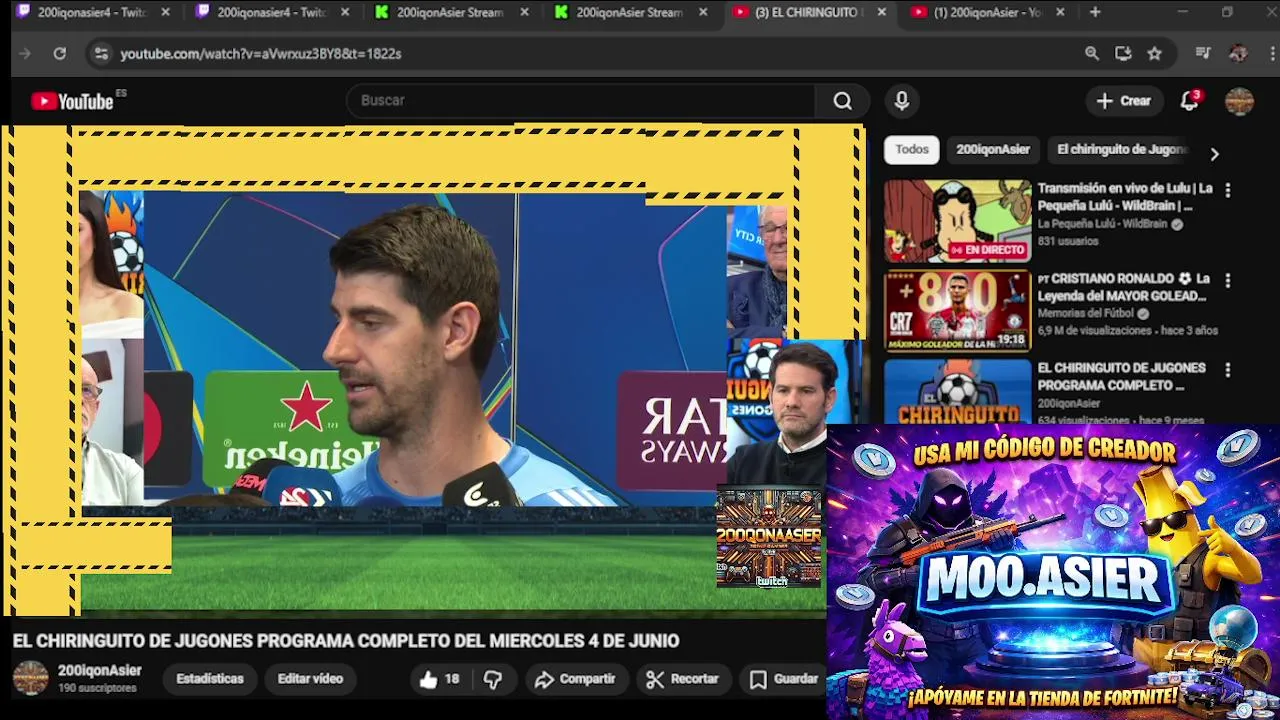The width and height of the screenshot is (1280, 720).
Task: Open the Chiringuito suggested video thumbnail
Action: (957, 391)
